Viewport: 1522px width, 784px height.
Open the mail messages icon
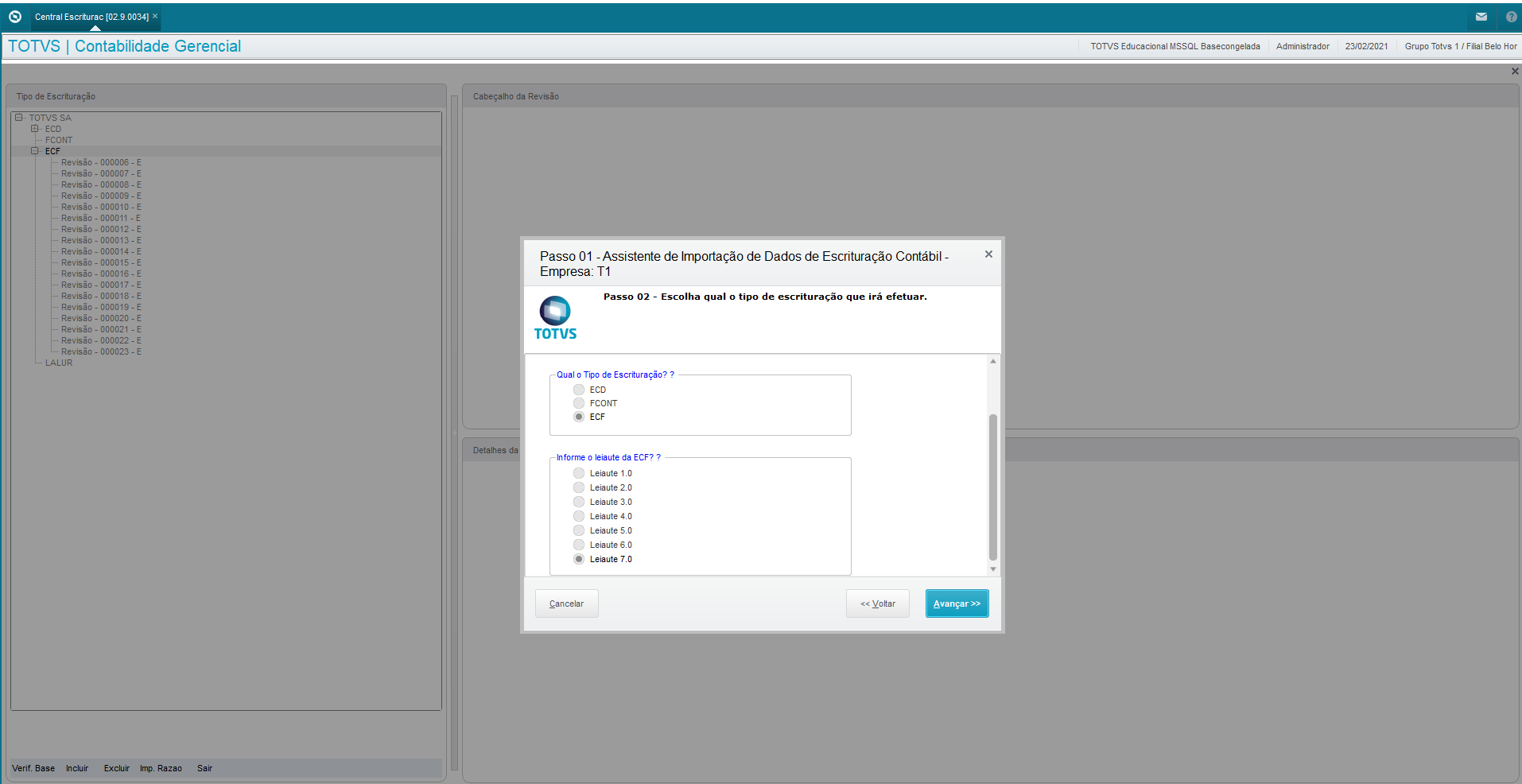coord(1481,17)
